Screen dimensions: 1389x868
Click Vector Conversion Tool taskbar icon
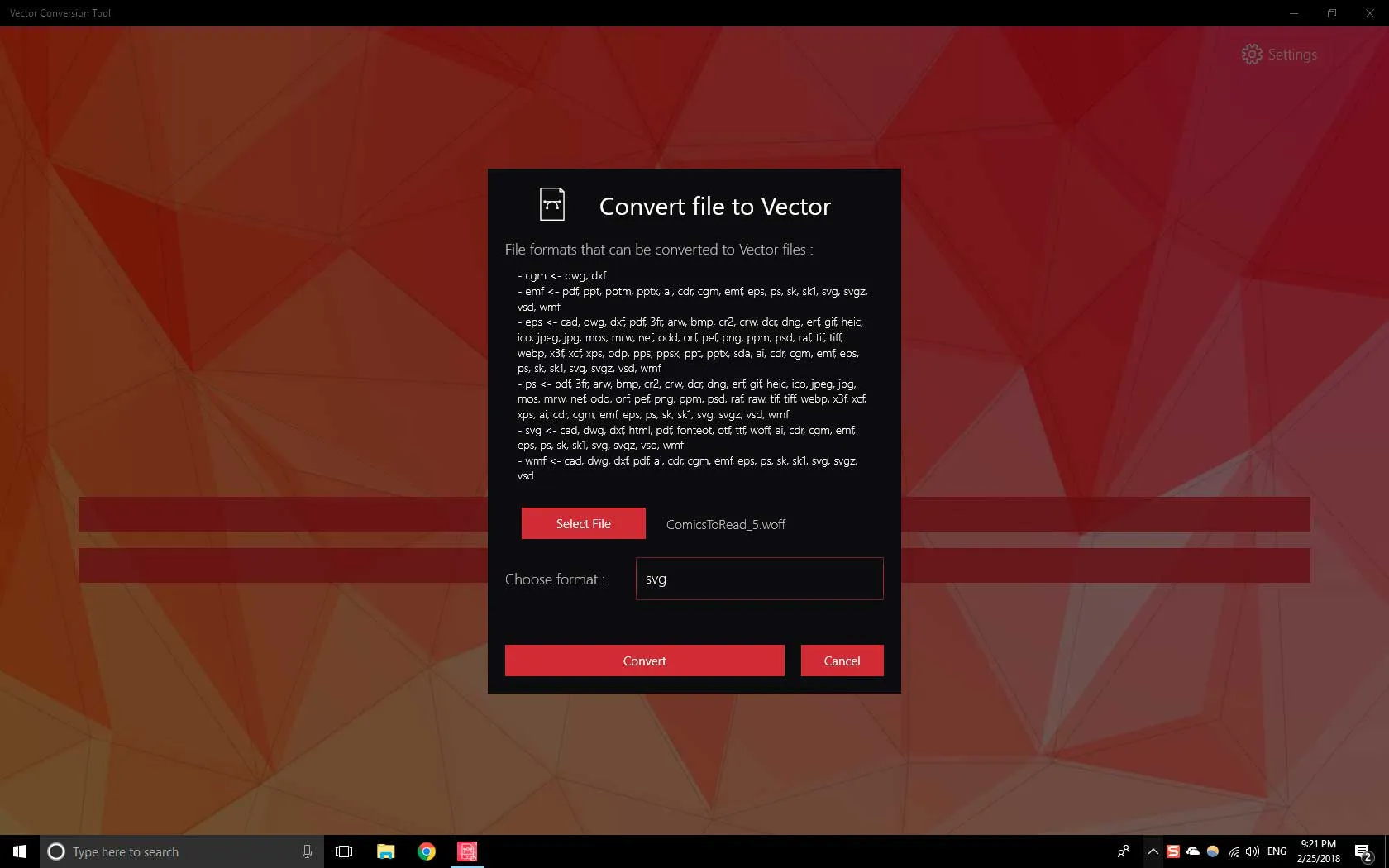(467, 851)
